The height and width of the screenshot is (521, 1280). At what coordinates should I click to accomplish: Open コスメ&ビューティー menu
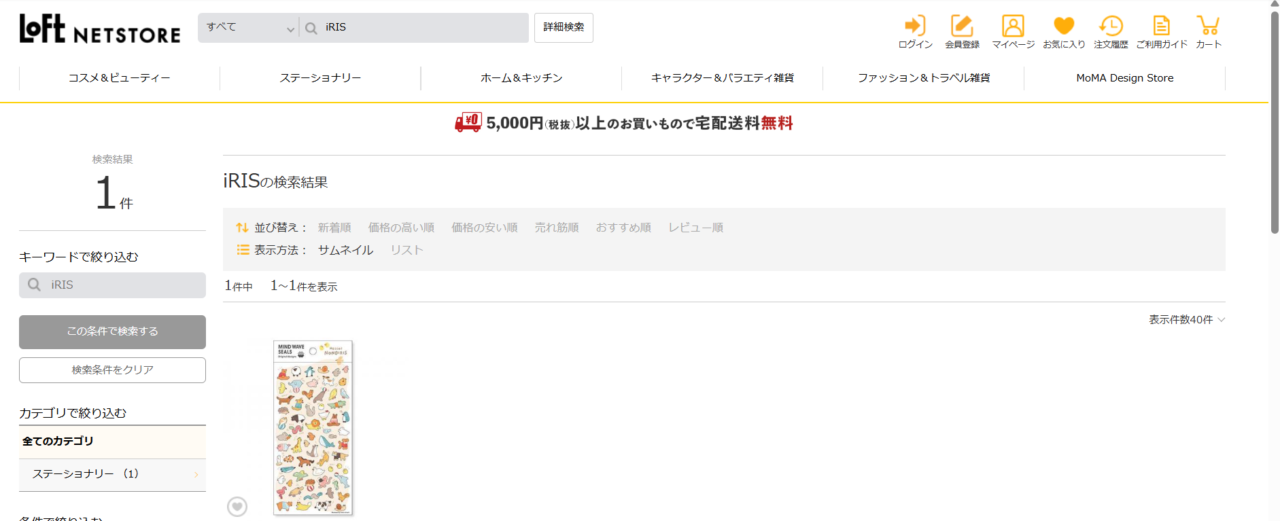(119, 78)
